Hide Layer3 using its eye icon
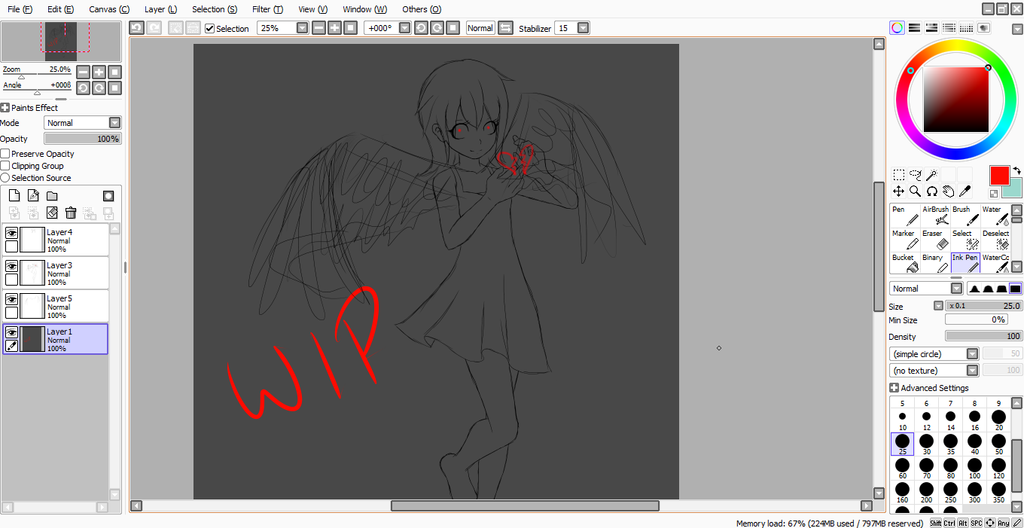 coord(11,266)
